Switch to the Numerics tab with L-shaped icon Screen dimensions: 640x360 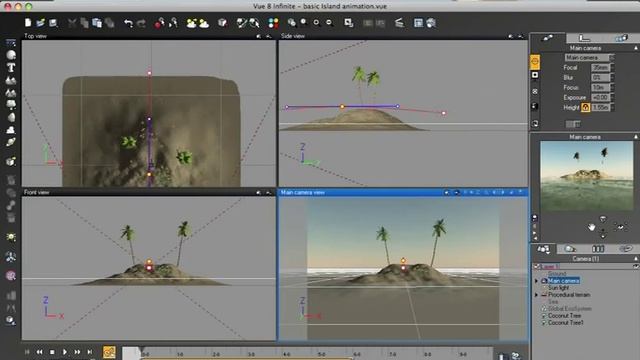click(584, 38)
